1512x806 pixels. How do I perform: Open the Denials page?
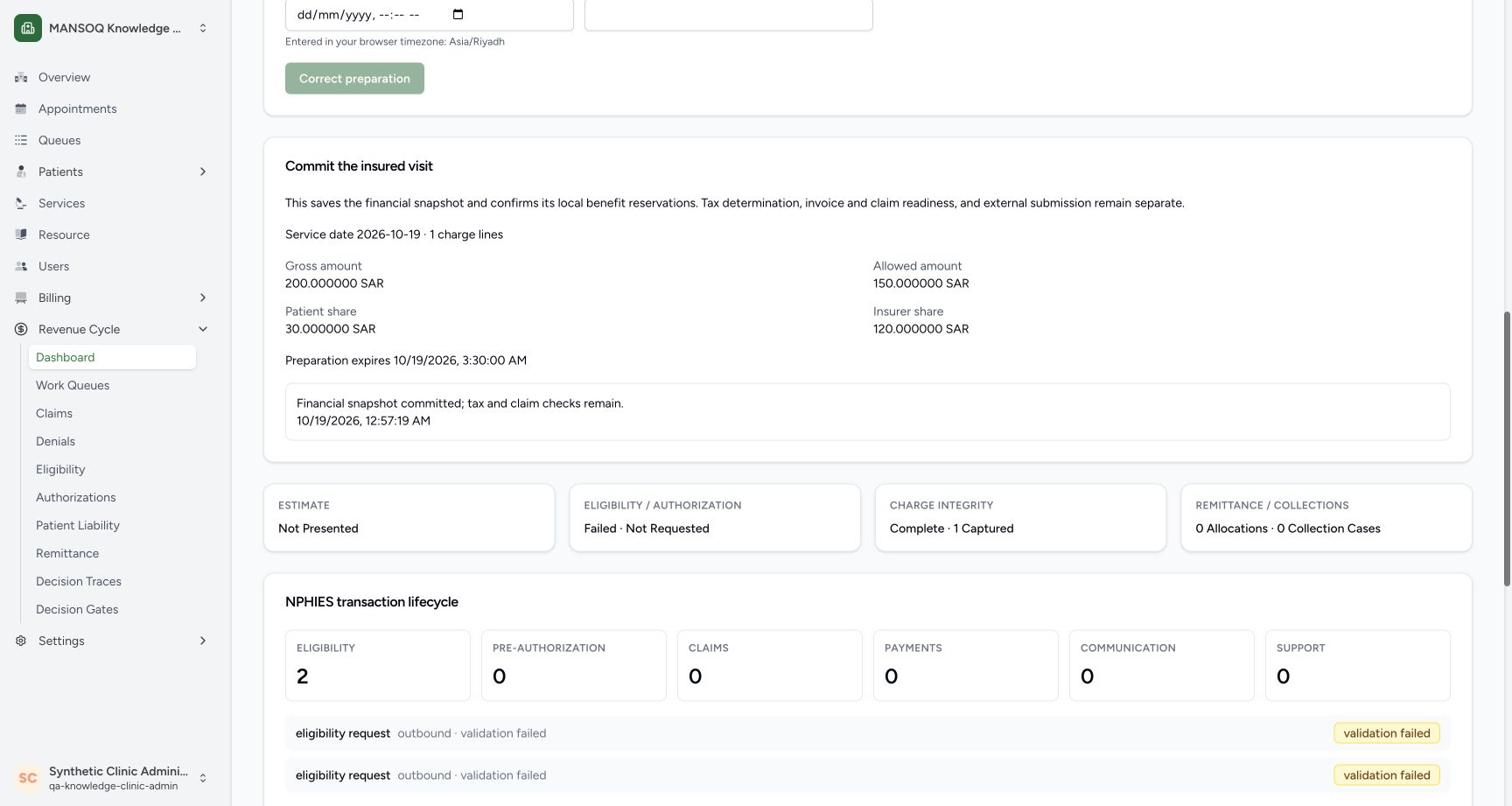pyautogui.click(x=112, y=441)
